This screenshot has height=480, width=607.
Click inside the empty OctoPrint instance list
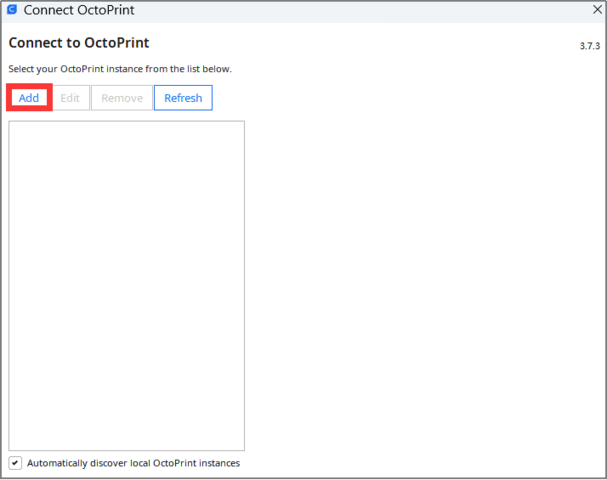[126, 285]
